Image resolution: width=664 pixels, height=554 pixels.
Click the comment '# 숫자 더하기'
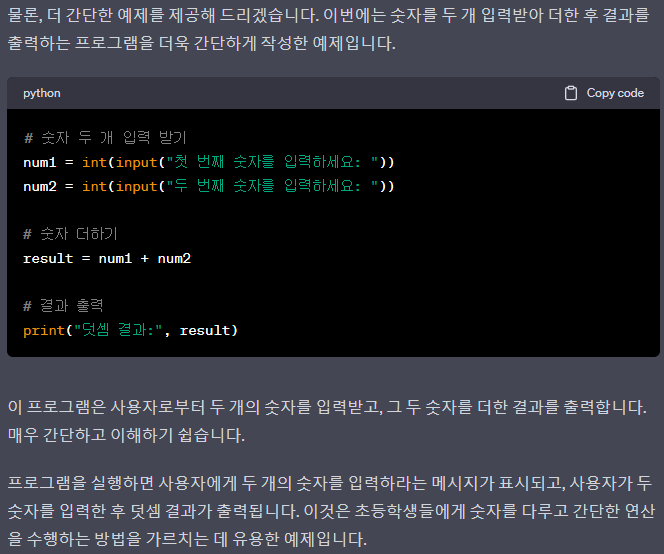(70, 234)
